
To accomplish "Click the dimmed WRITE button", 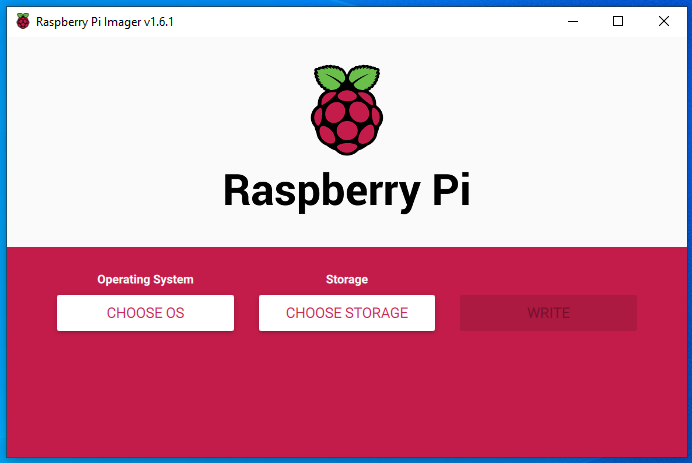I will (x=548, y=313).
